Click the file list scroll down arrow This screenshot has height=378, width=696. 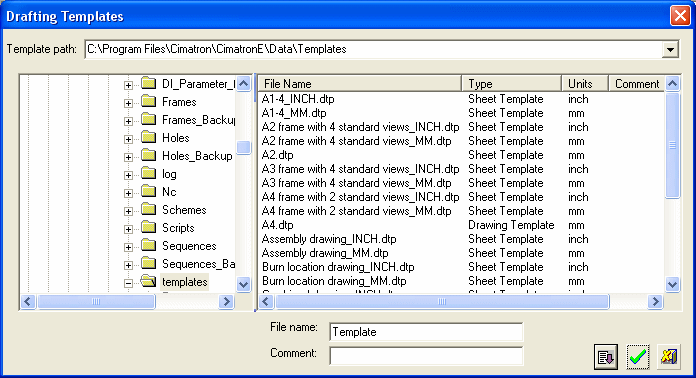(672, 284)
